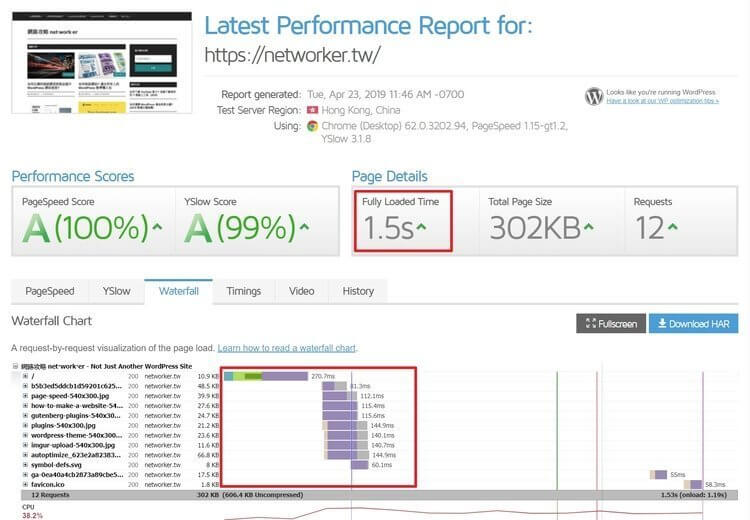Expand the page-speed-540x300.jpg request row
Screen dimensions: 750x520
click(x=25, y=396)
